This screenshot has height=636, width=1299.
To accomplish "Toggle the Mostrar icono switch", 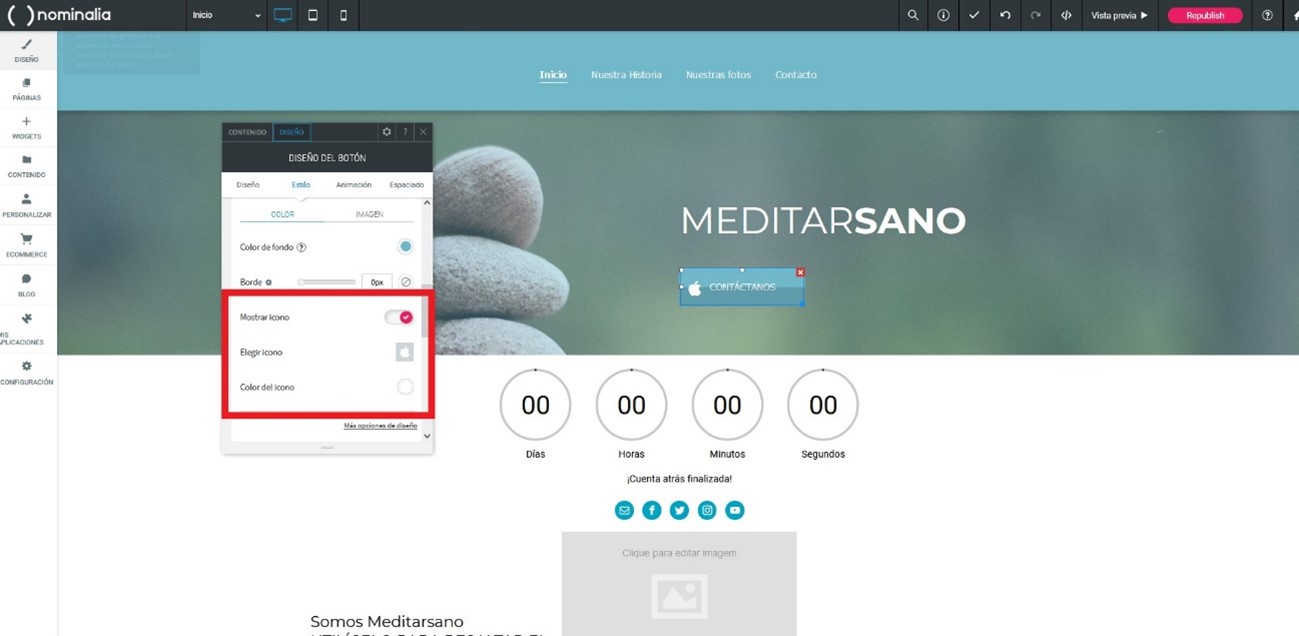I will 399,317.
